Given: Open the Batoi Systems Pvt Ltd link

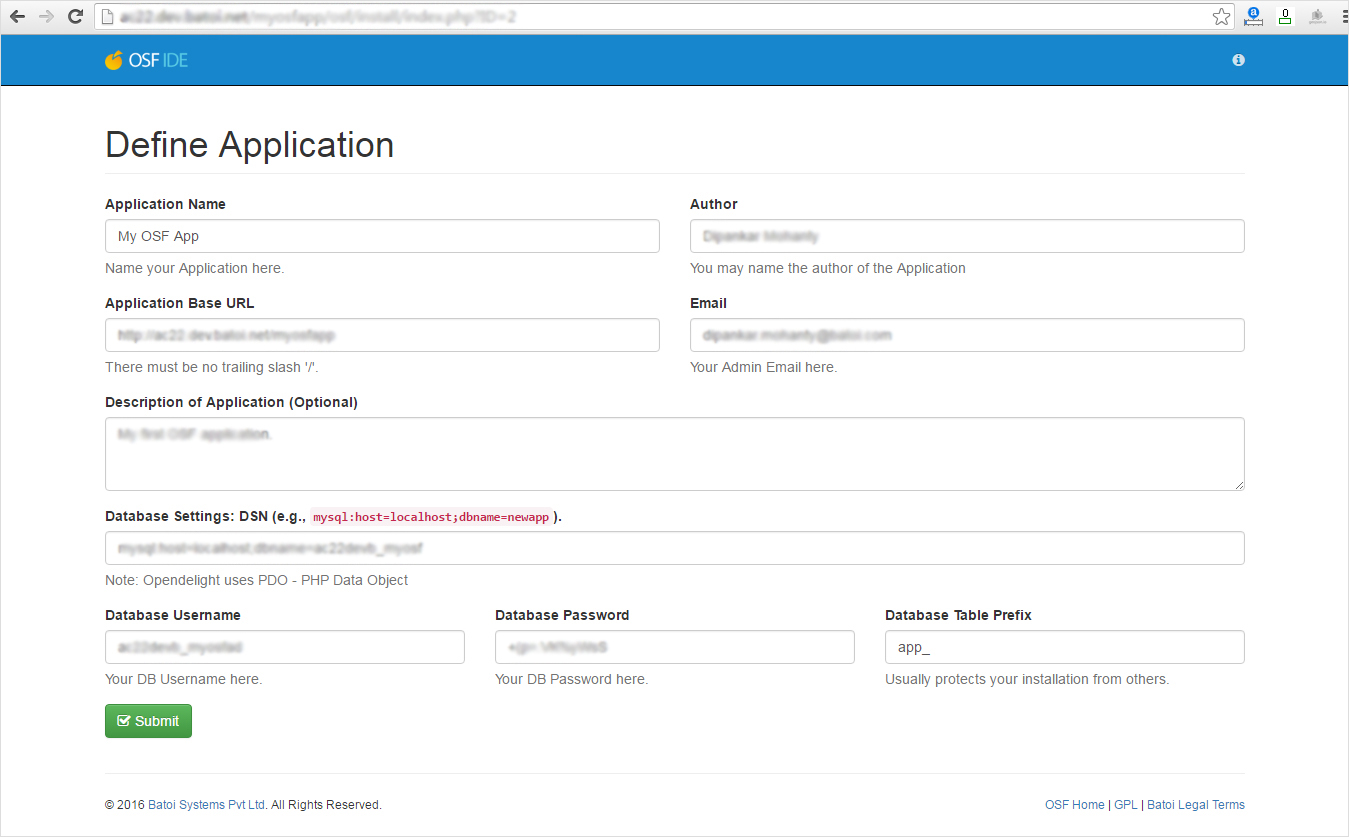Looking at the screenshot, I should [x=207, y=805].
